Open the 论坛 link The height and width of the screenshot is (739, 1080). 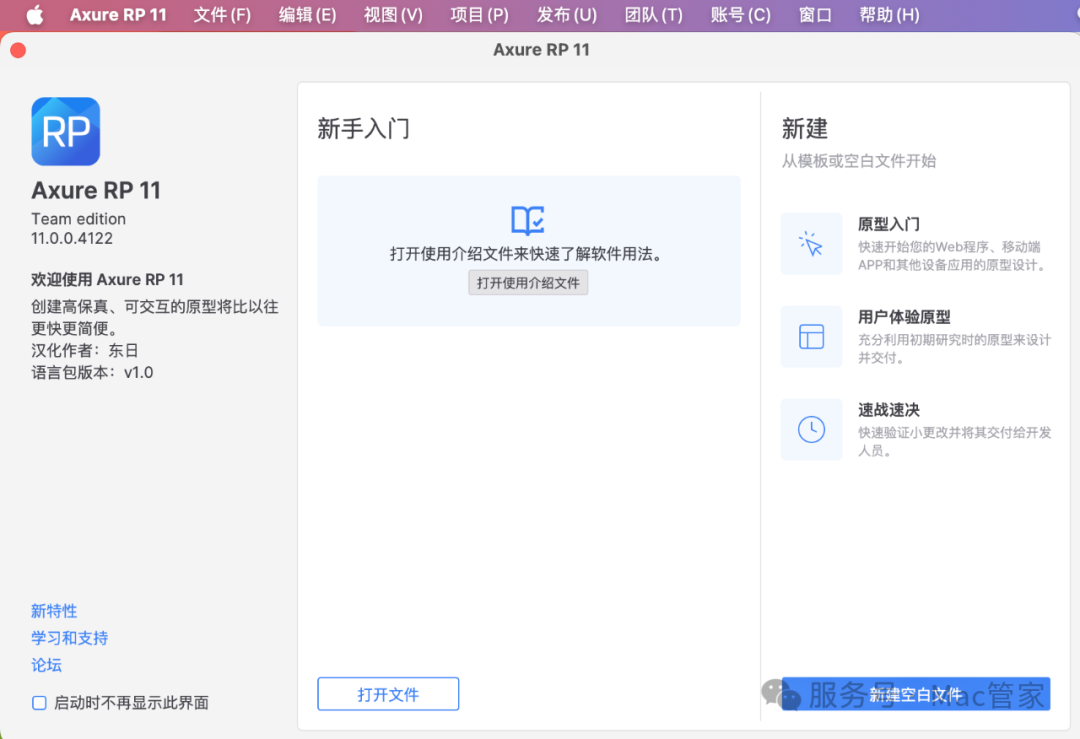[46, 665]
